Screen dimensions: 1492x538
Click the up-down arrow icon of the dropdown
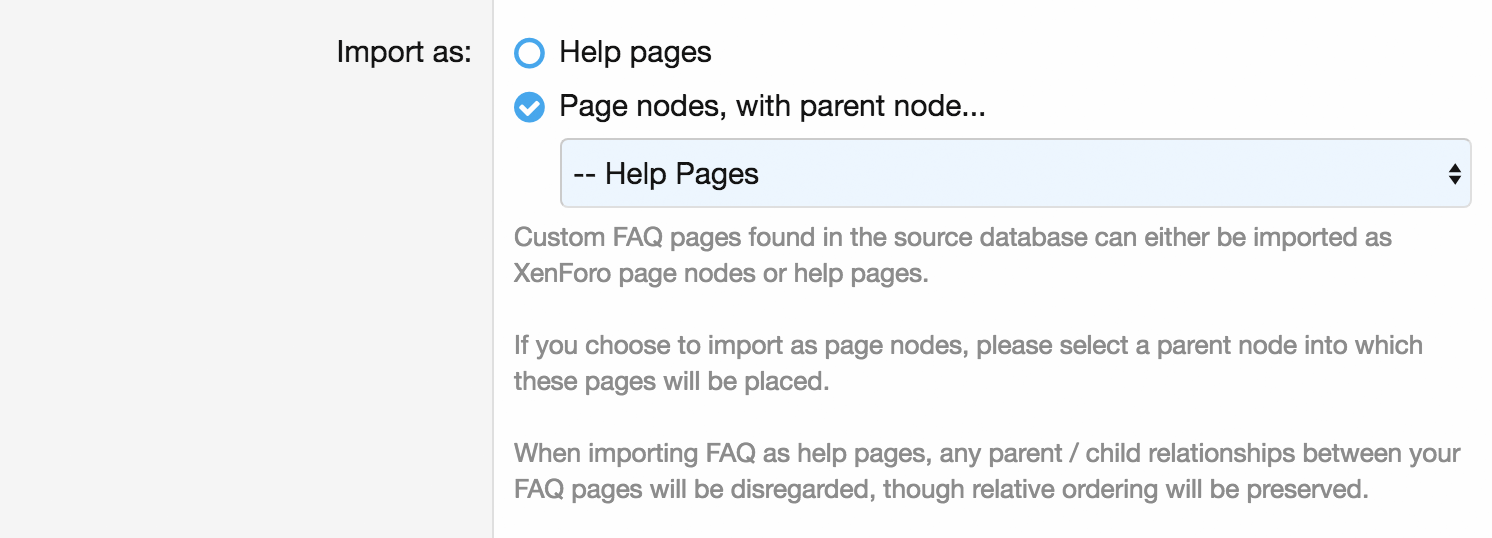tap(1454, 174)
